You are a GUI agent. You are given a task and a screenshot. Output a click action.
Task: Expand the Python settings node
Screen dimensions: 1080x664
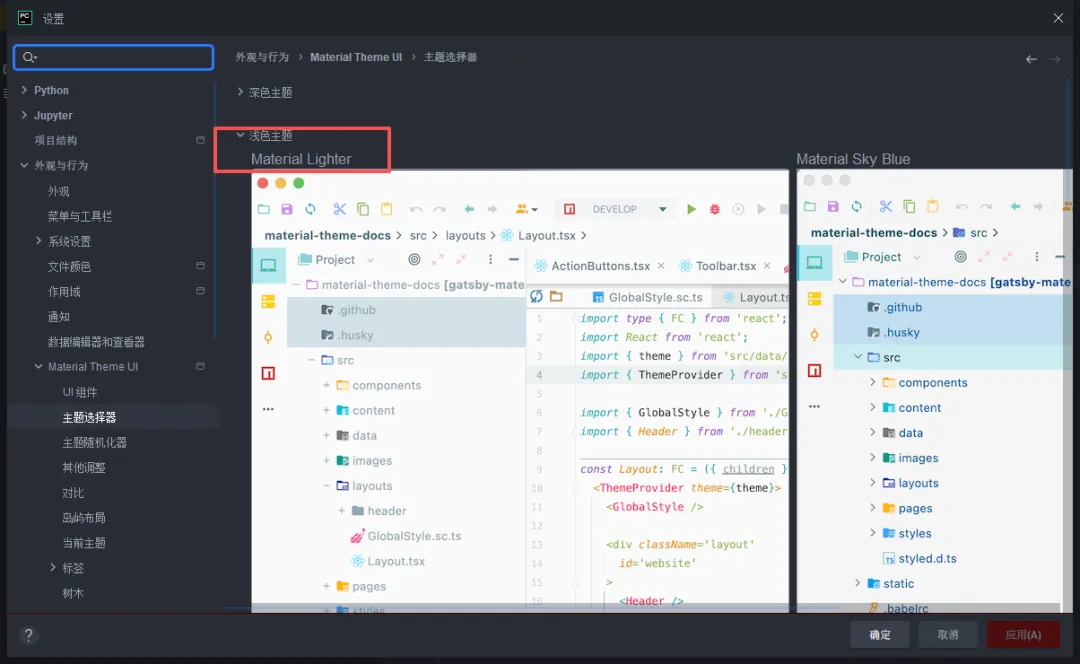tap(24, 90)
